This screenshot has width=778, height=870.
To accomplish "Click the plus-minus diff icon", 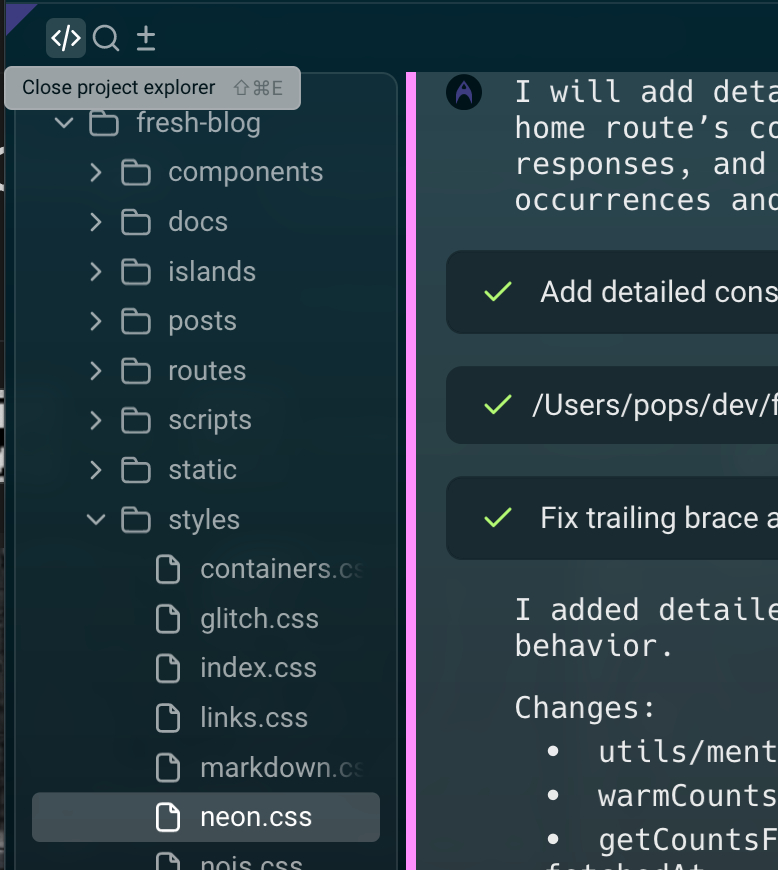I will tap(146, 39).
